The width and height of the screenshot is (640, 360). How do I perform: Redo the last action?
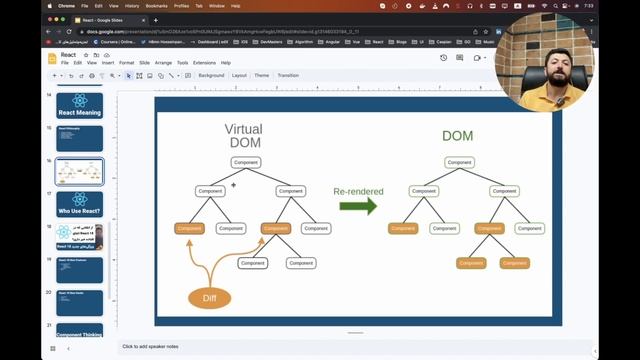[81, 76]
